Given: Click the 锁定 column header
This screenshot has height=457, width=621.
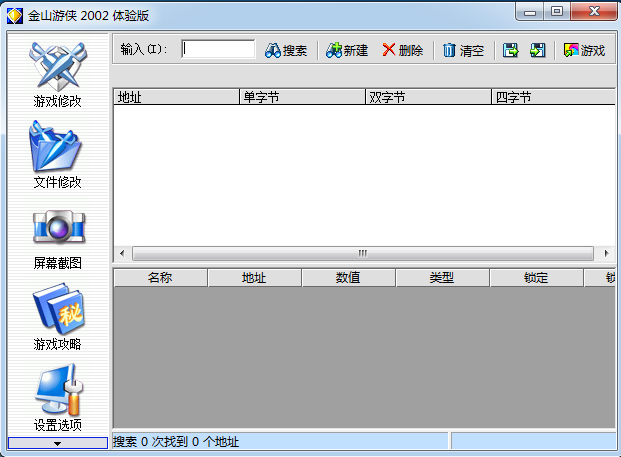Looking at the screenshot, I should [x=536, y=278].
